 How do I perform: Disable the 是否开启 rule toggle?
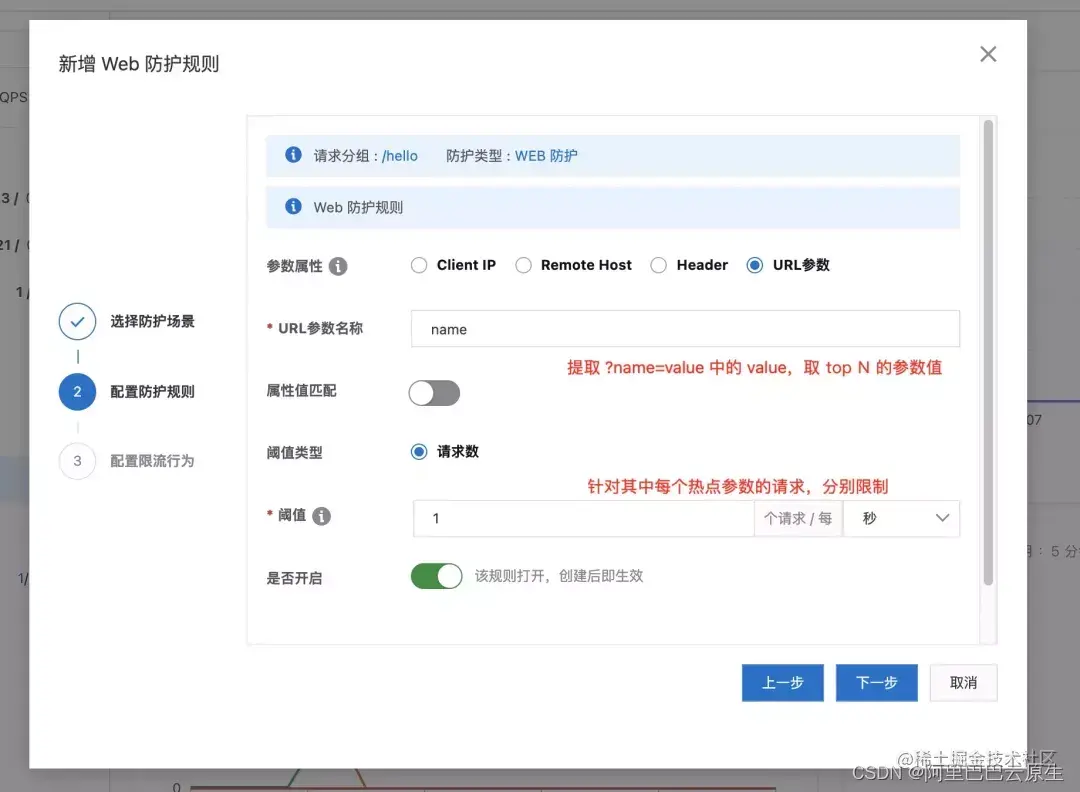point(436,577)
